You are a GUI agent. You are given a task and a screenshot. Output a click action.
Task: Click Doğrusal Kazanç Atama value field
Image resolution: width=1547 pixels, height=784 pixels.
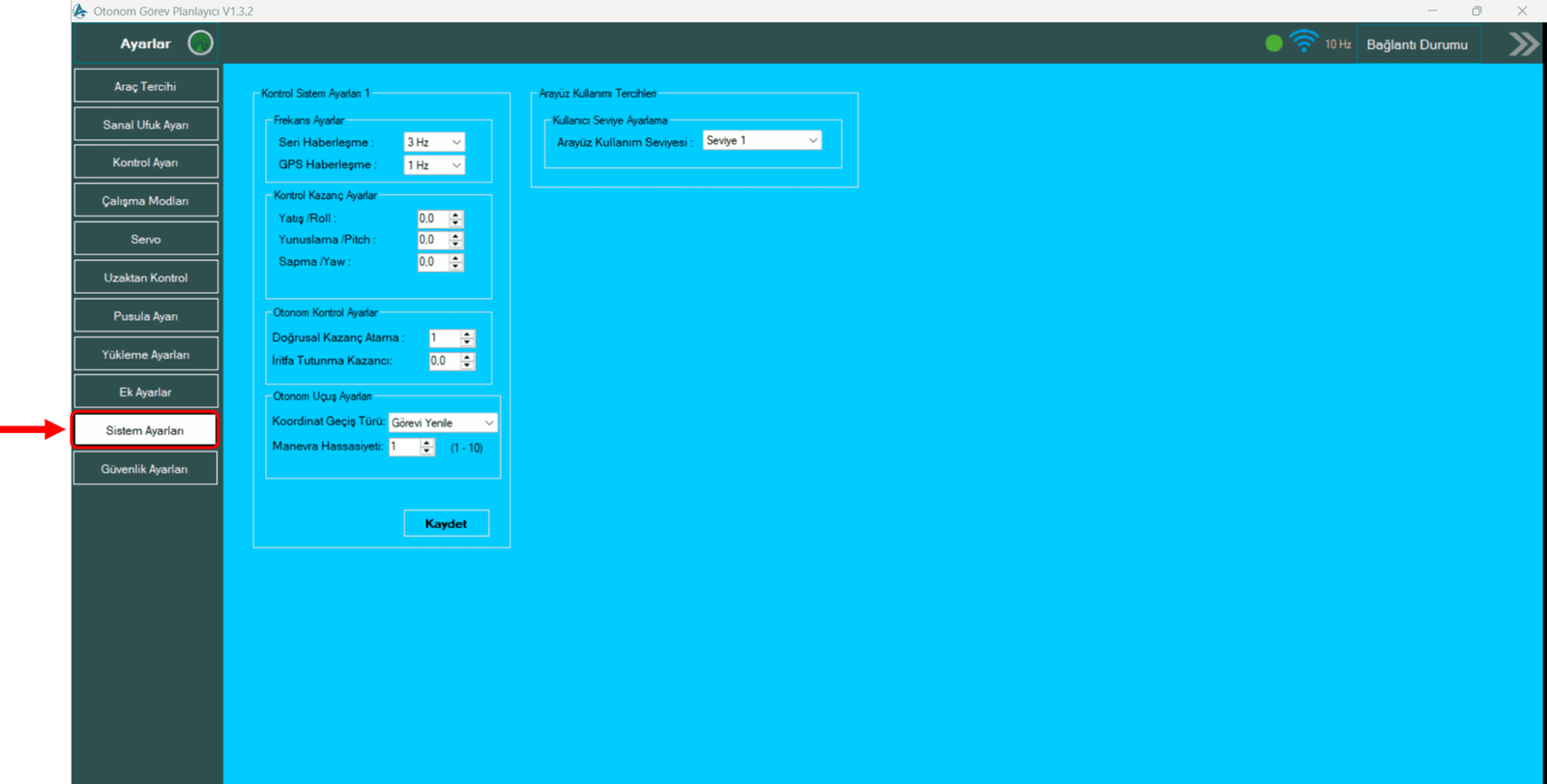click(444, 338)
